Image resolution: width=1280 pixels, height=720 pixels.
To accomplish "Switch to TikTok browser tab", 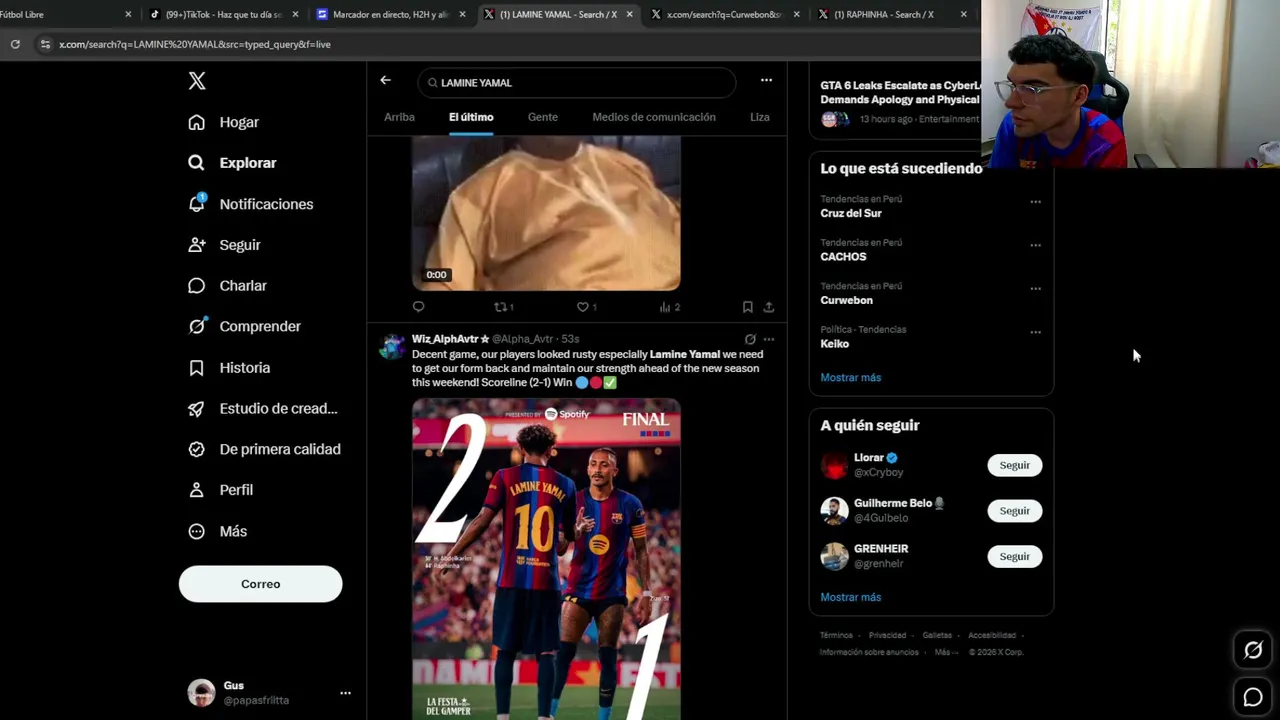I will coord(224,14).
